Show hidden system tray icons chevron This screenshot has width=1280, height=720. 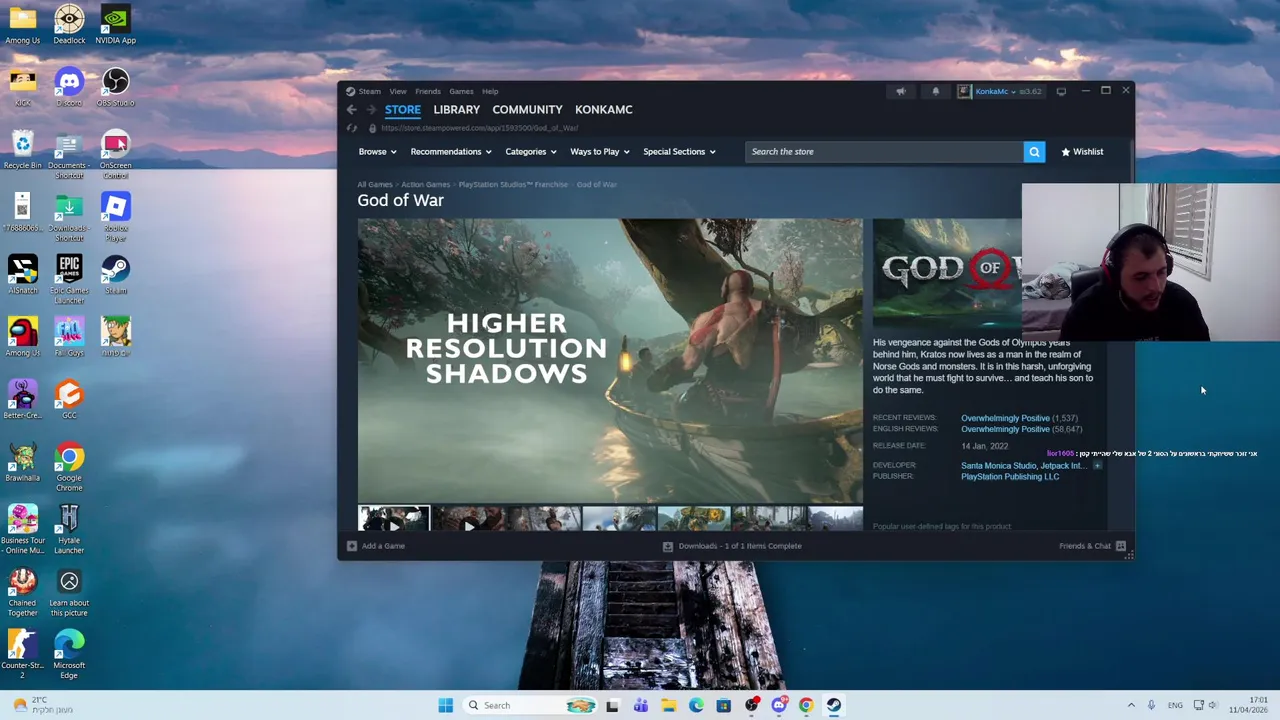(x=1131, y=705)
